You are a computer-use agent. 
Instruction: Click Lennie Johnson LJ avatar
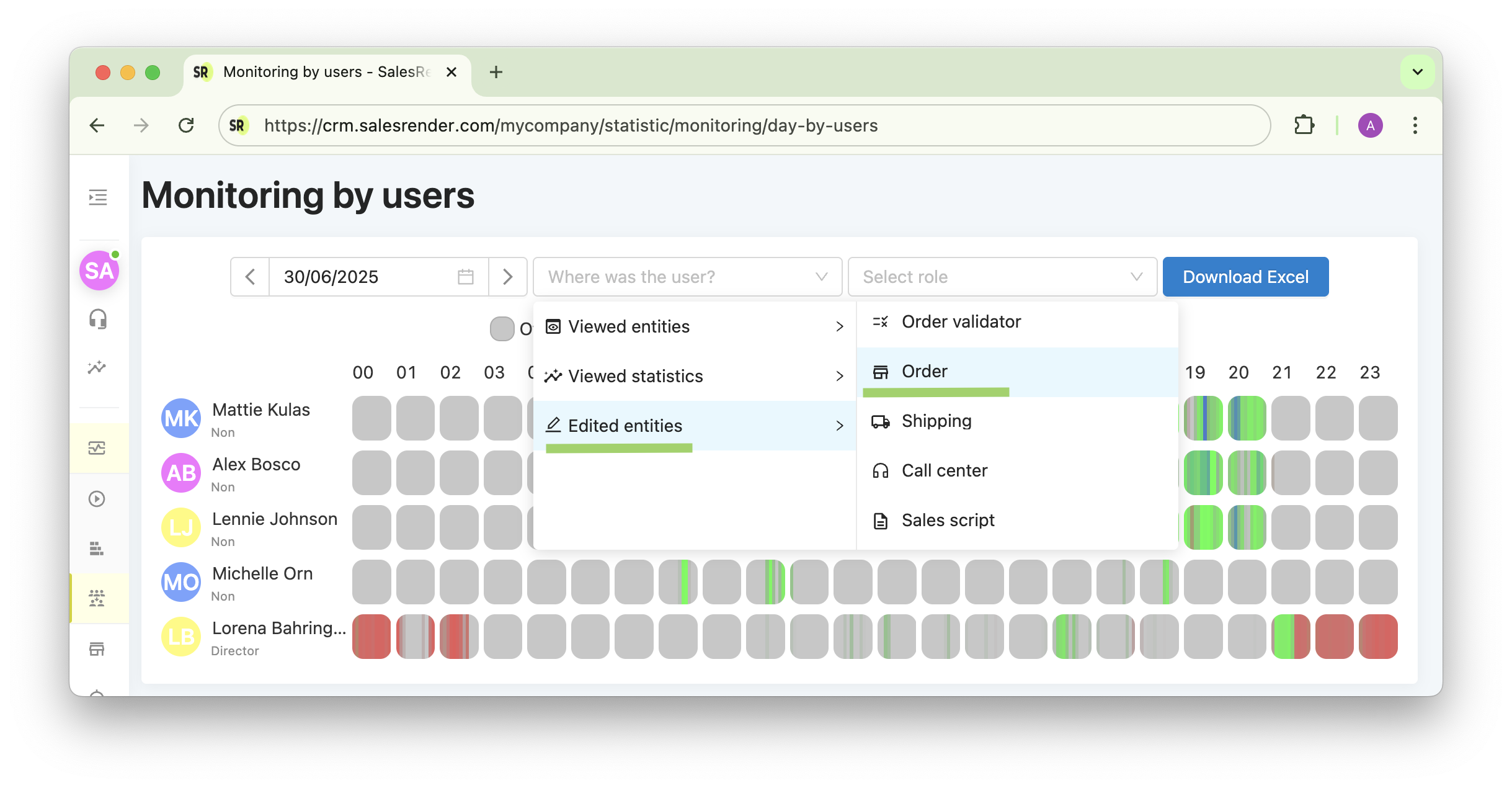(181, 527)
